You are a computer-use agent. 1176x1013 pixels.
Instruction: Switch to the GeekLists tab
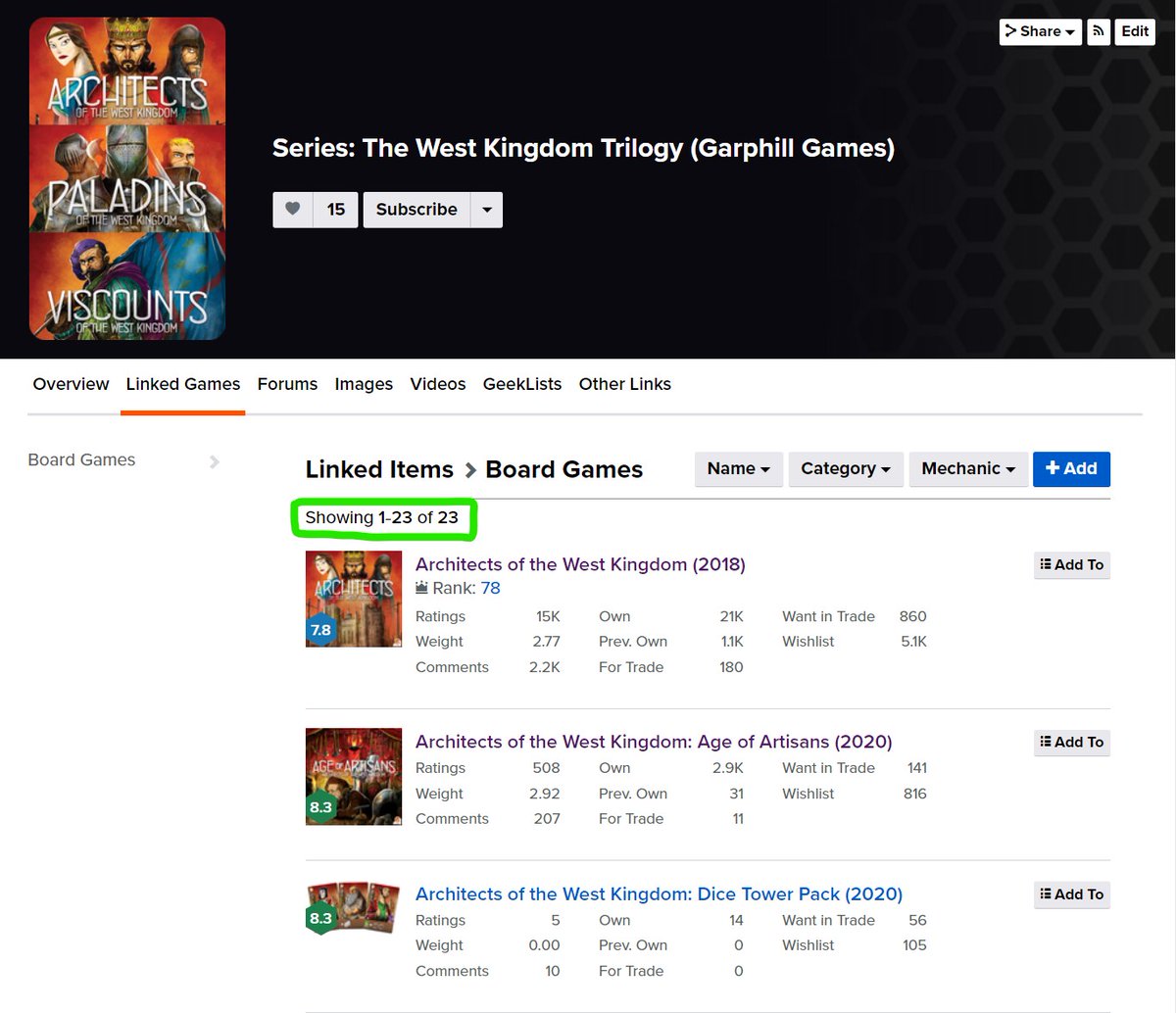pyautogui.click(x=522, y=384)
